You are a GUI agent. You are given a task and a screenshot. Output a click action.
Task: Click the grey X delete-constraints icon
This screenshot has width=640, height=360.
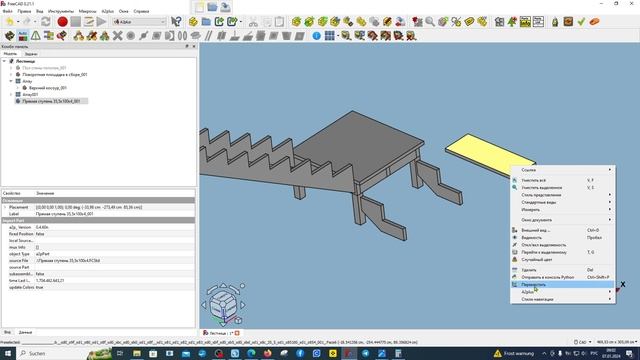pyautogui.click(x=118, y=36)
